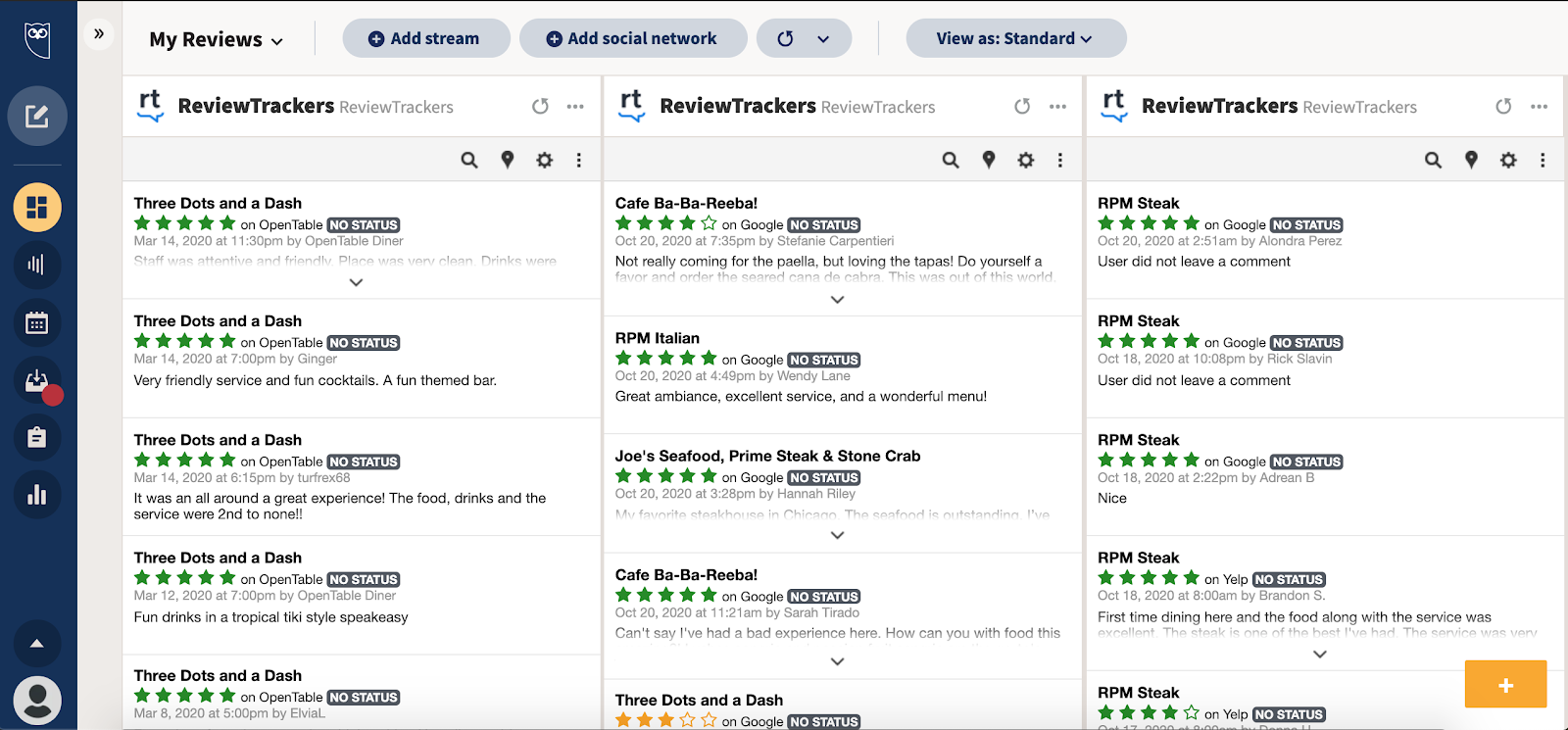Image resolution: width=1568 pixels, height=730 pixels.
Task: Click Joe's Seafood, Prime Steak & Stone Crab title
Action: pyautogui.click(x=768, y=456)
